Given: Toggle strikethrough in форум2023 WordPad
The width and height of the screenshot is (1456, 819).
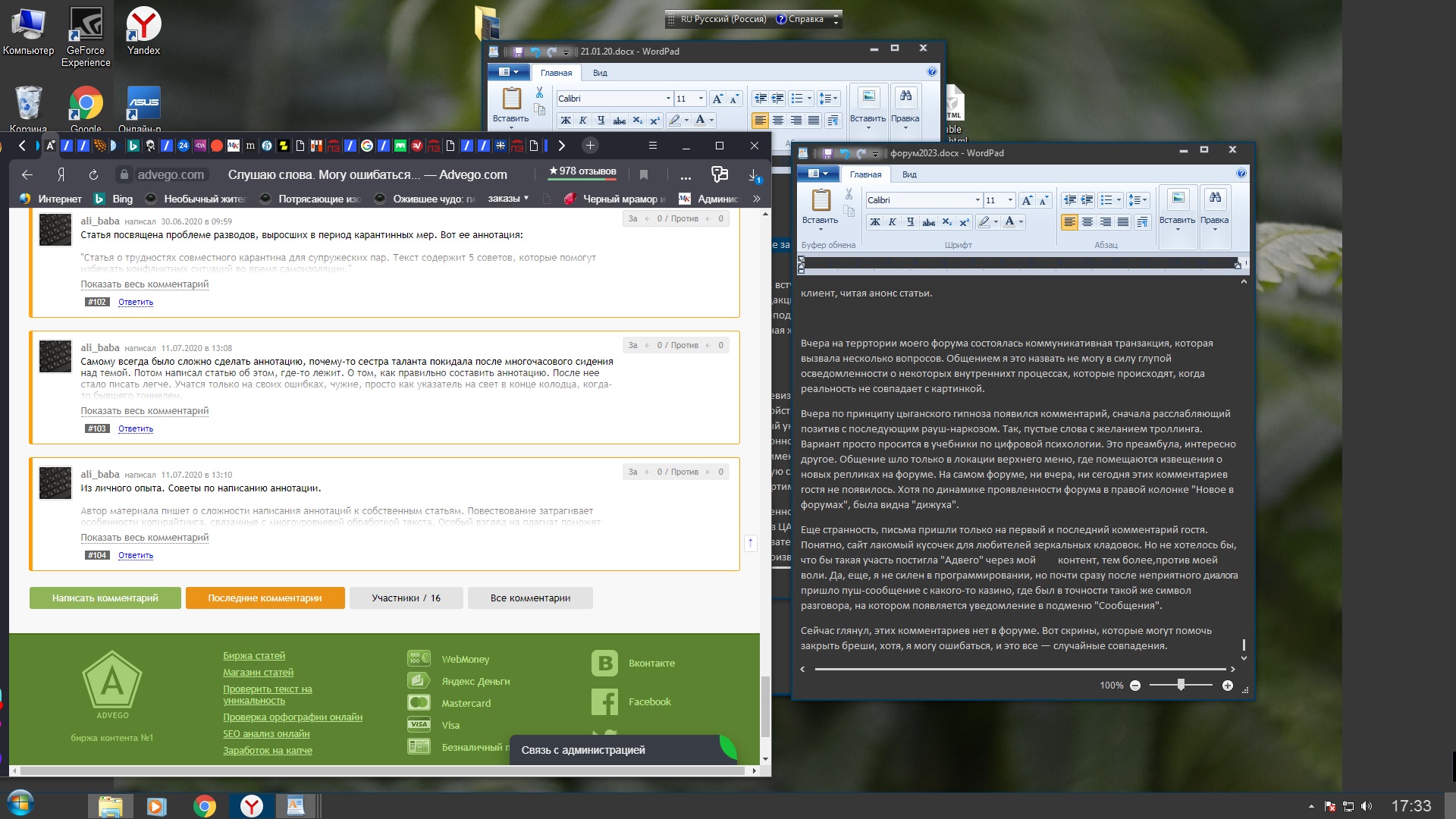Looking at the screenshot, I should click(x=929, y=222).
